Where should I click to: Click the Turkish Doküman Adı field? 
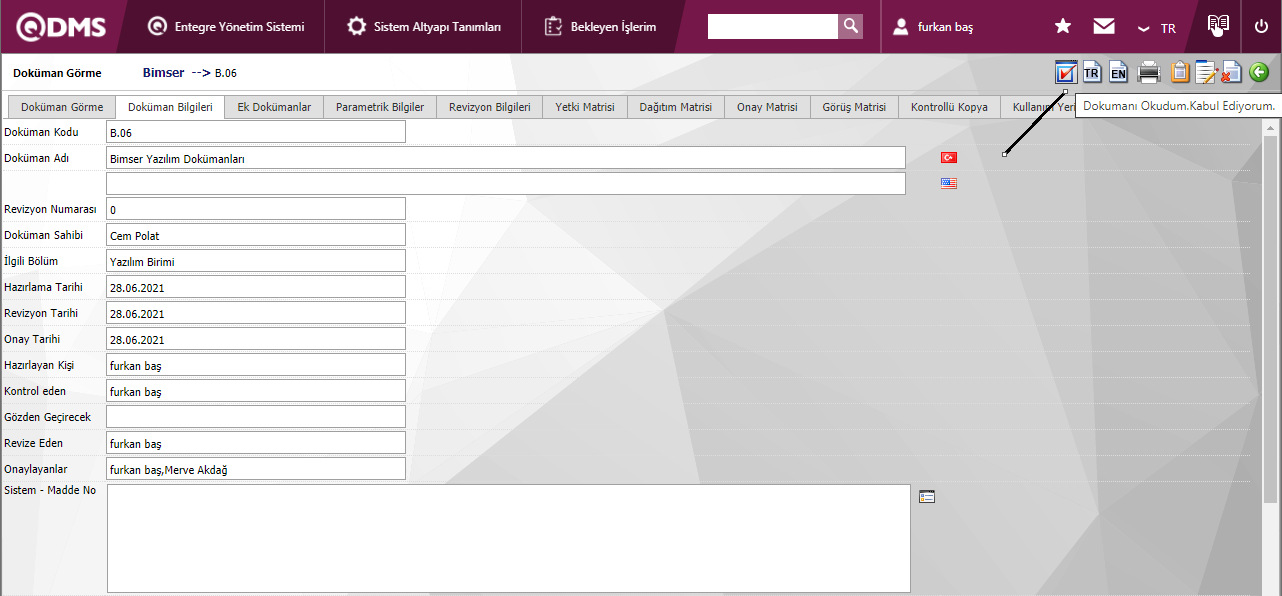(x=506, y=158)
